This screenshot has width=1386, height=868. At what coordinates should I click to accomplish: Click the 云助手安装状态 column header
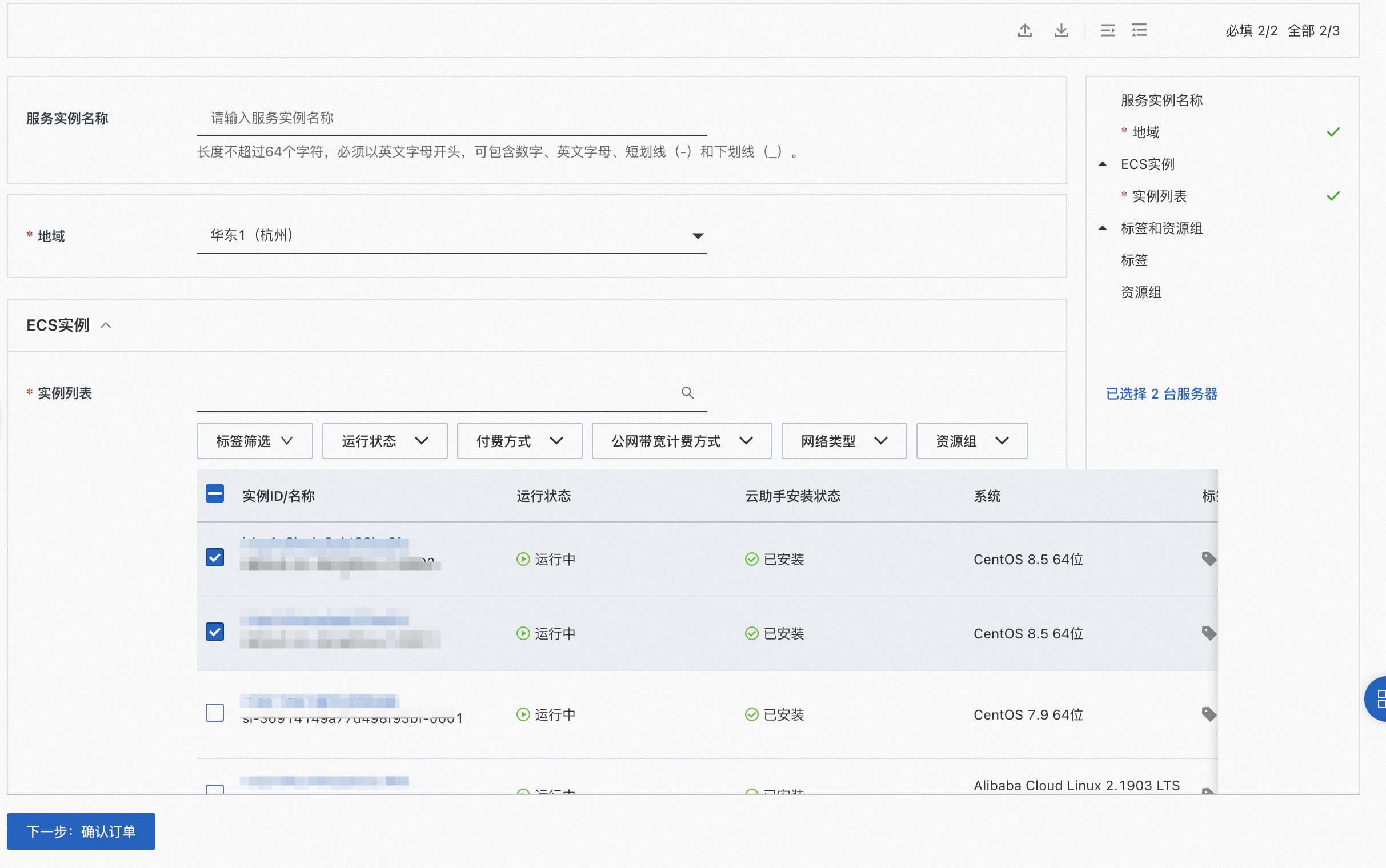click(792, 496)
